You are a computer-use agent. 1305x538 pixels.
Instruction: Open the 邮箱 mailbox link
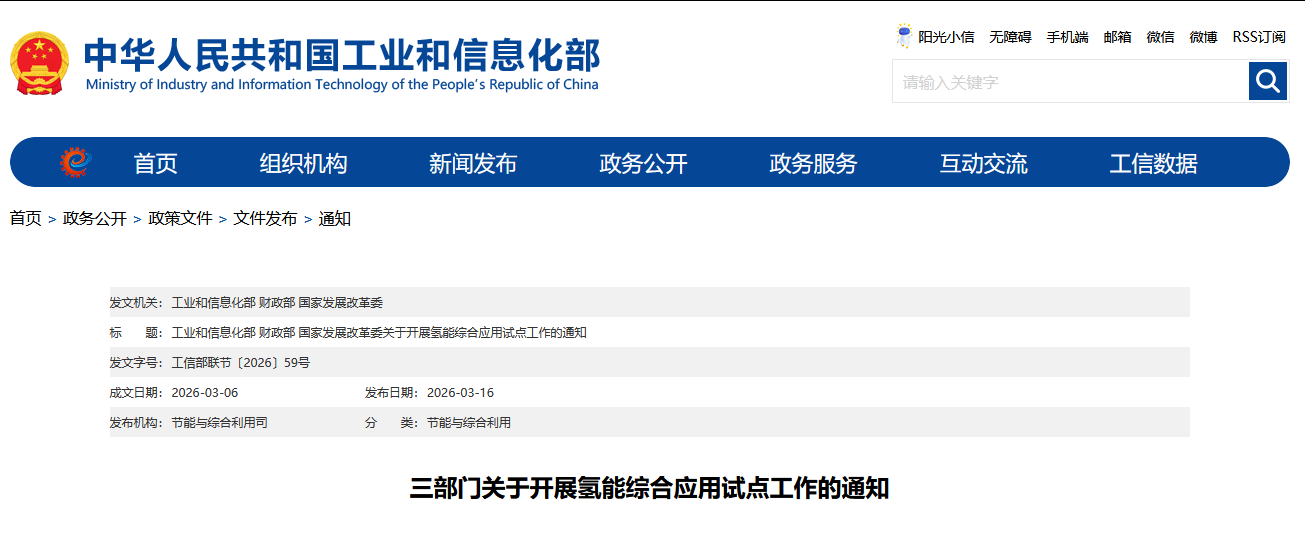tap(1117, 37)
